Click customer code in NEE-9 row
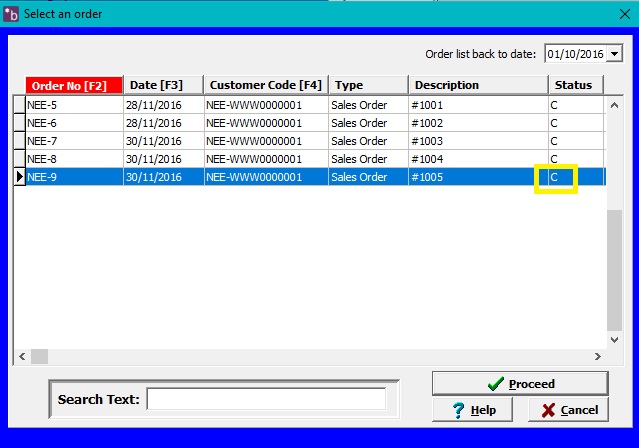The image size is (639, 448). coord(254,177)
